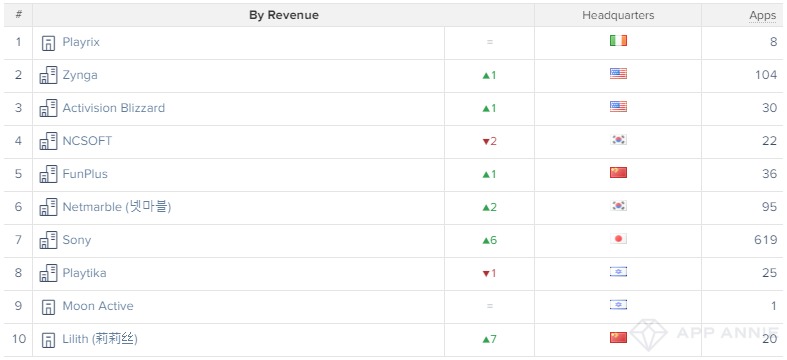Click the Headquarters column header
Viewport: 787px width, 360px height.
tap(618, 15)
